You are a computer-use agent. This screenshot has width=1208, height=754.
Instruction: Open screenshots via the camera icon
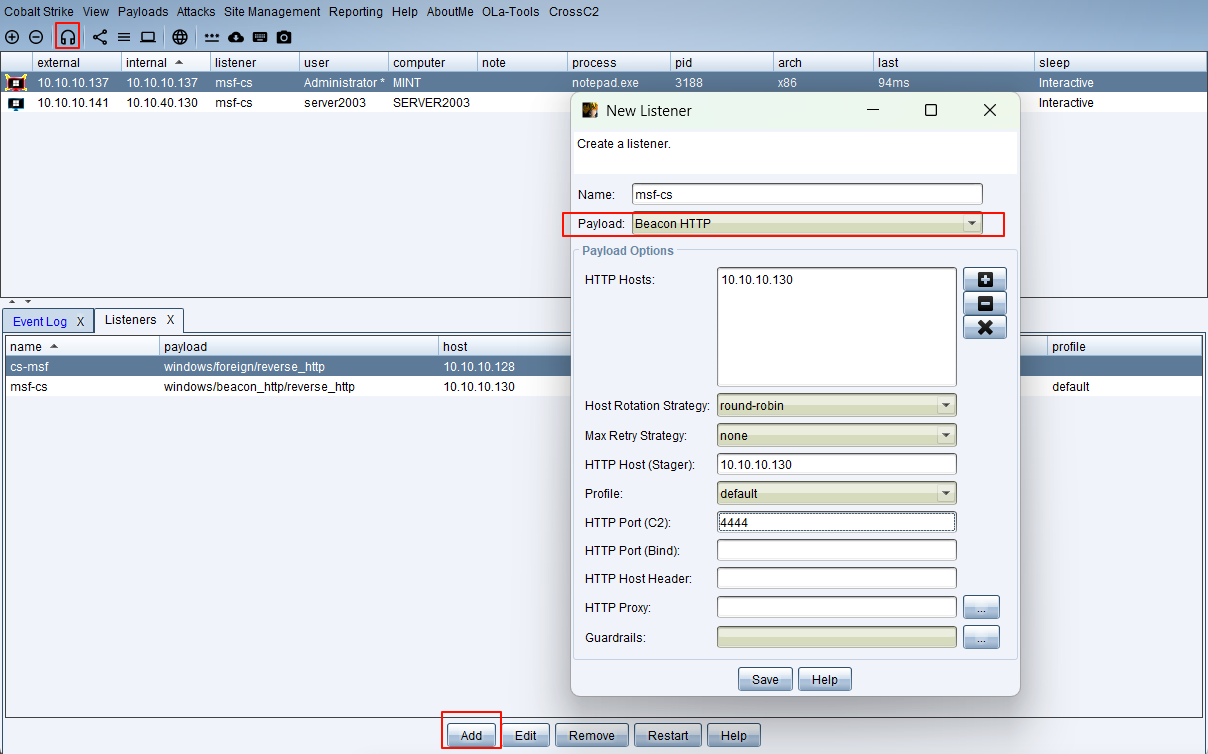point(284,37)
